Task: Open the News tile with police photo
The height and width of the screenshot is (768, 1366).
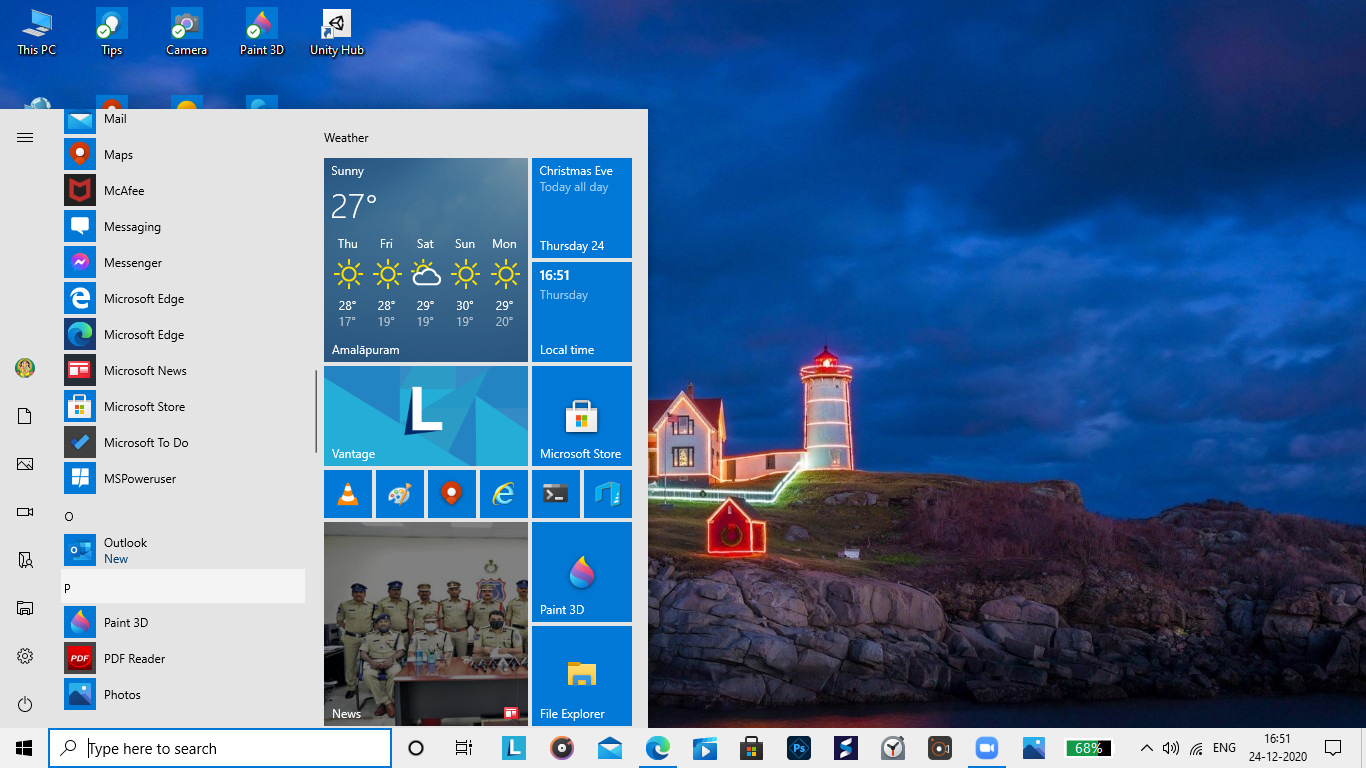Action: 426,624
